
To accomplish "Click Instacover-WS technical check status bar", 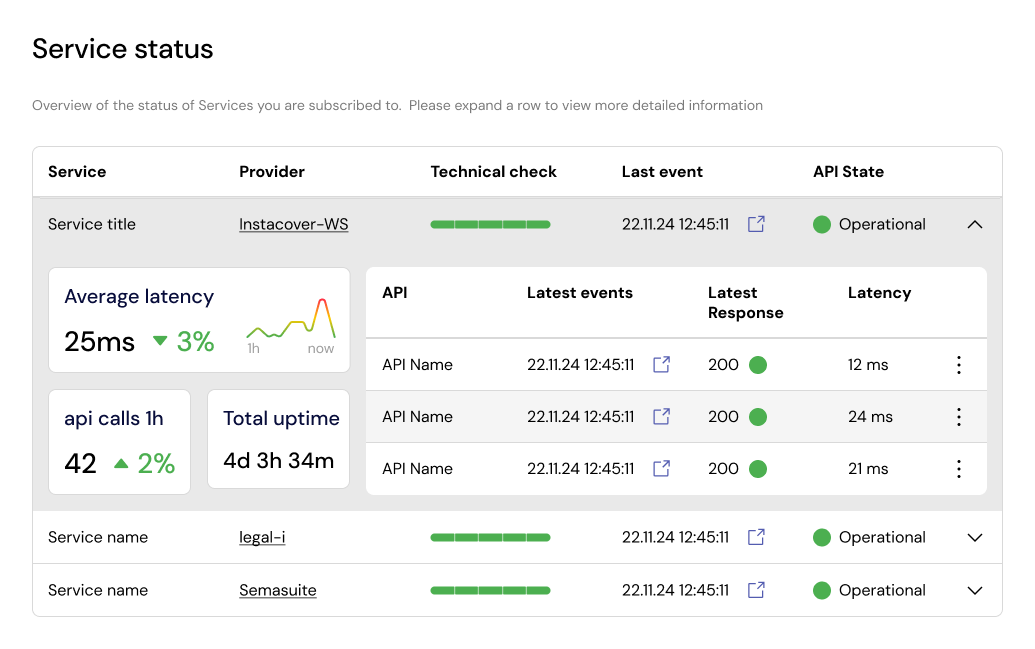I will click(x=490, y=225).
